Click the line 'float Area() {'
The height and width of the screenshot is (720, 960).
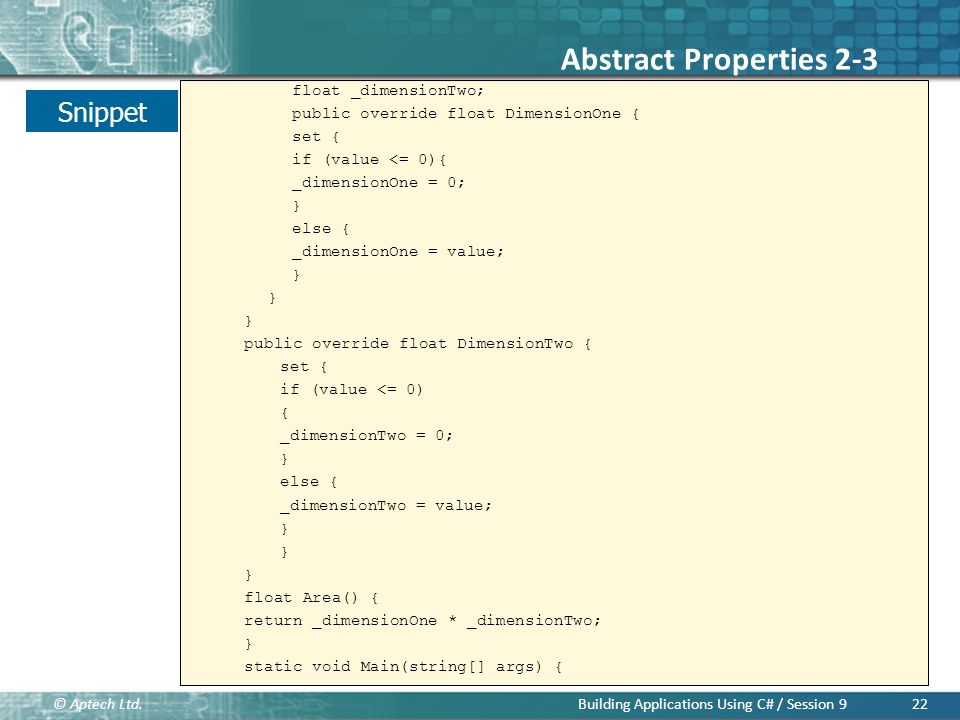(311, 598)
